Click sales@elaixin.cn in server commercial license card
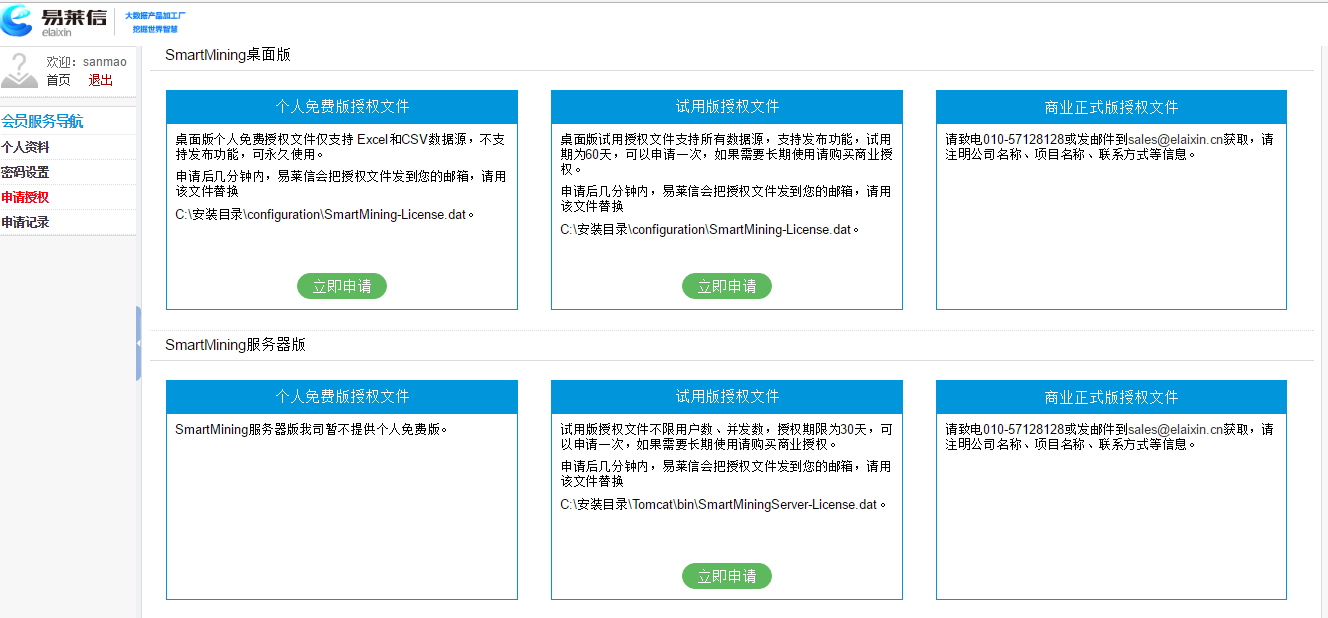This screenshot has width=1328, height=618. point(1175,429)
